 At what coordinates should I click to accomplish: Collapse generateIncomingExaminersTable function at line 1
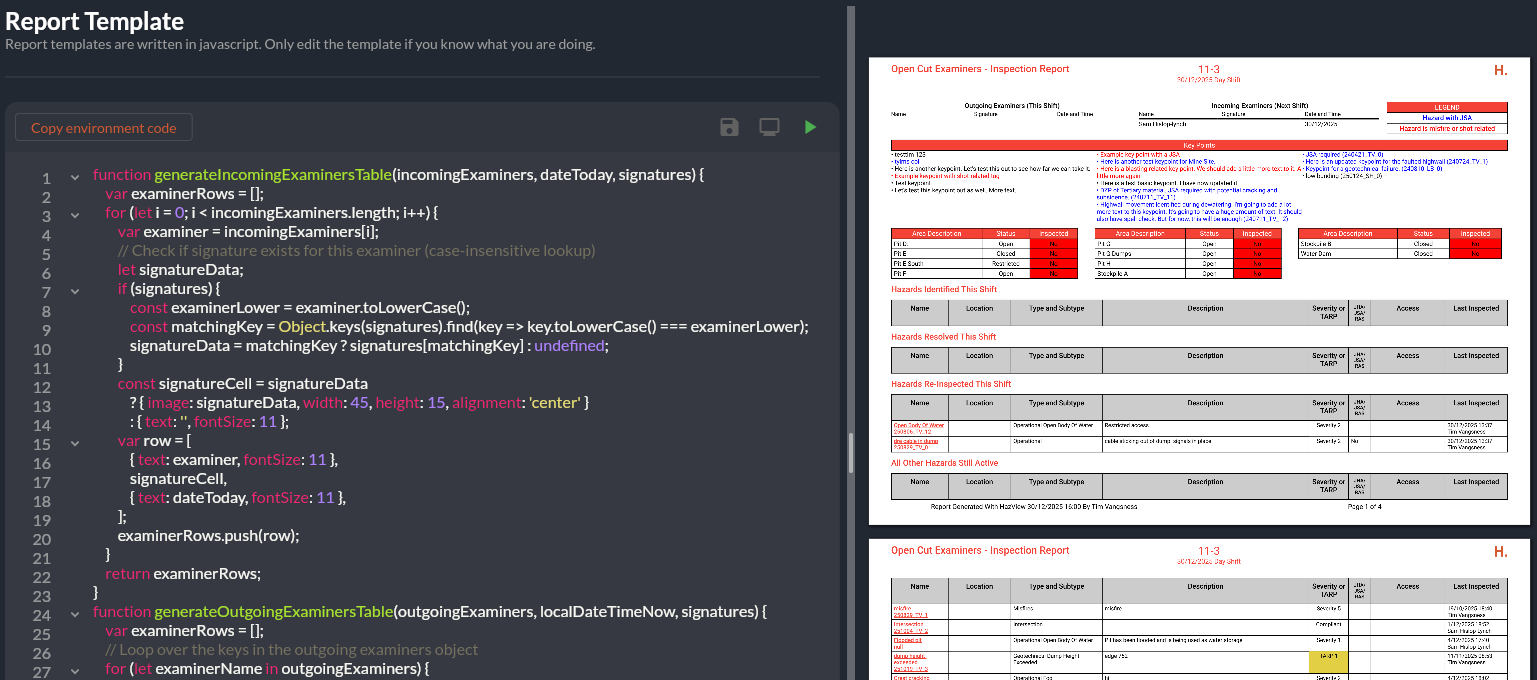tap(74, 178)
